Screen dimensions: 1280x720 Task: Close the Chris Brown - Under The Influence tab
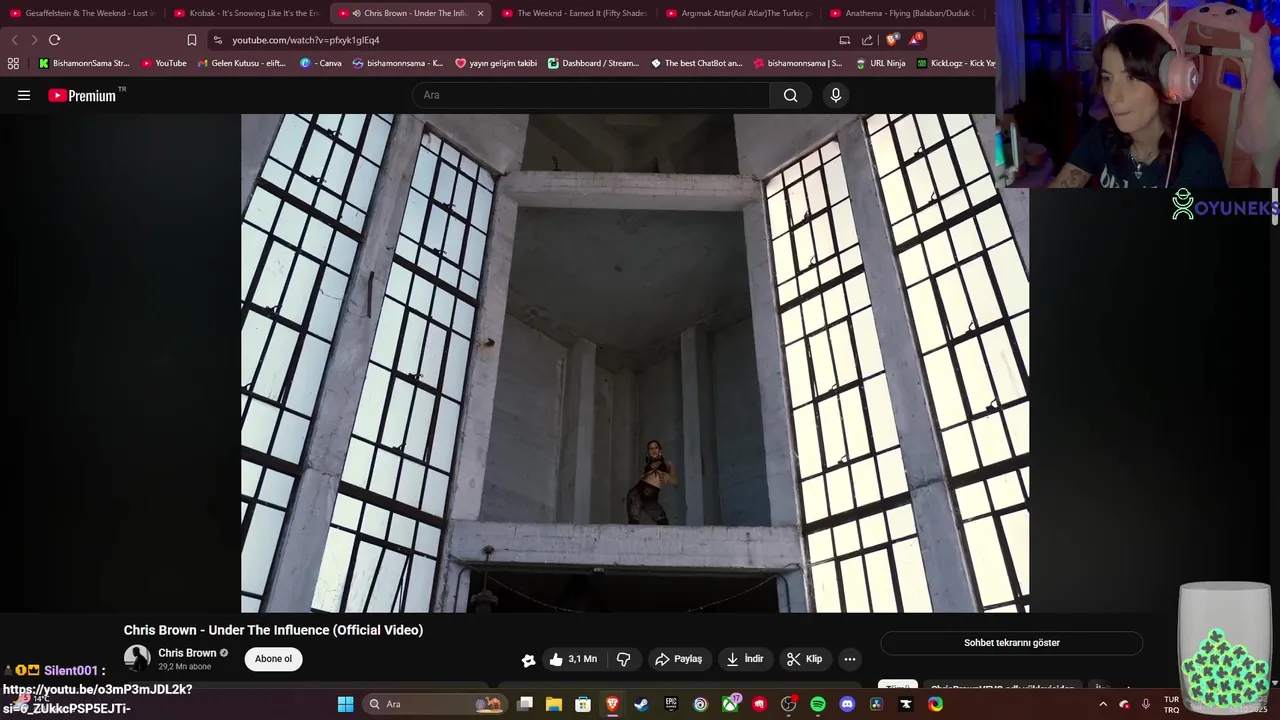click(480, 13)
